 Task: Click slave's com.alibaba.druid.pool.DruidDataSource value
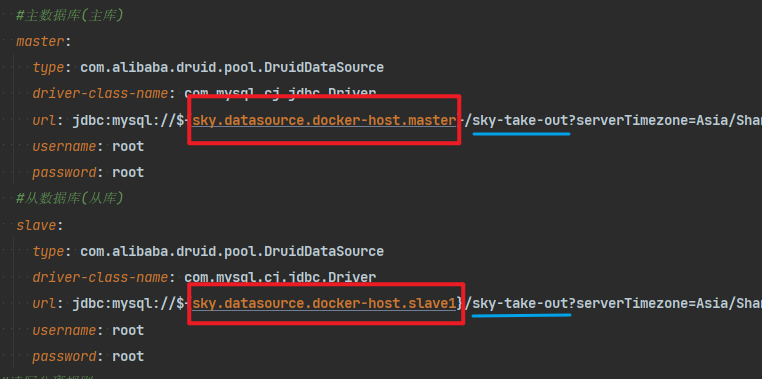[x=232, y=251]
